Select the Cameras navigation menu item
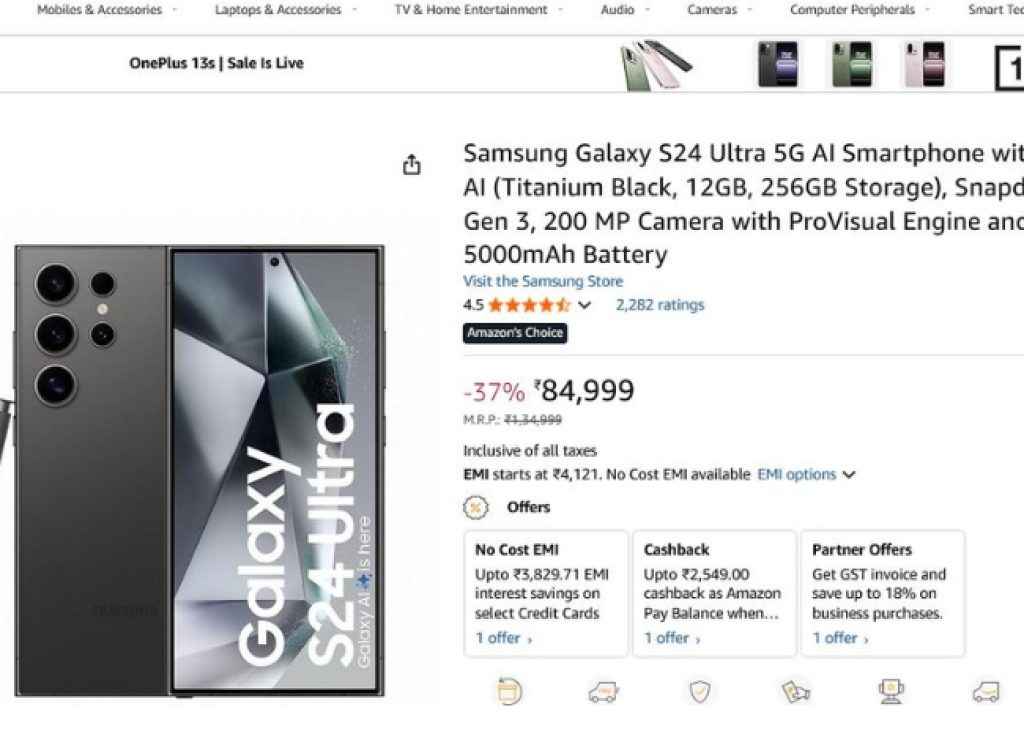The width and height of the screenshot is (1024, 756). (x=712, y=9)
